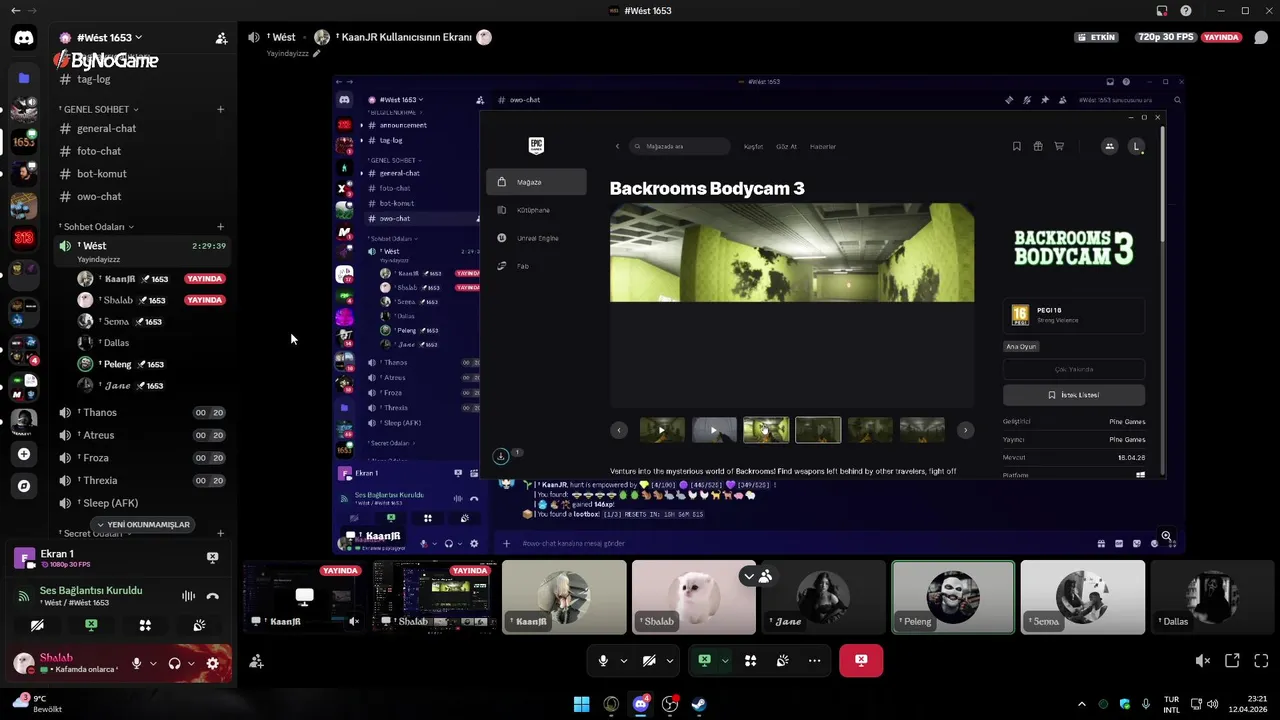
Task: Add channel to GENEL SOHBET category
Action: point(220,110)
